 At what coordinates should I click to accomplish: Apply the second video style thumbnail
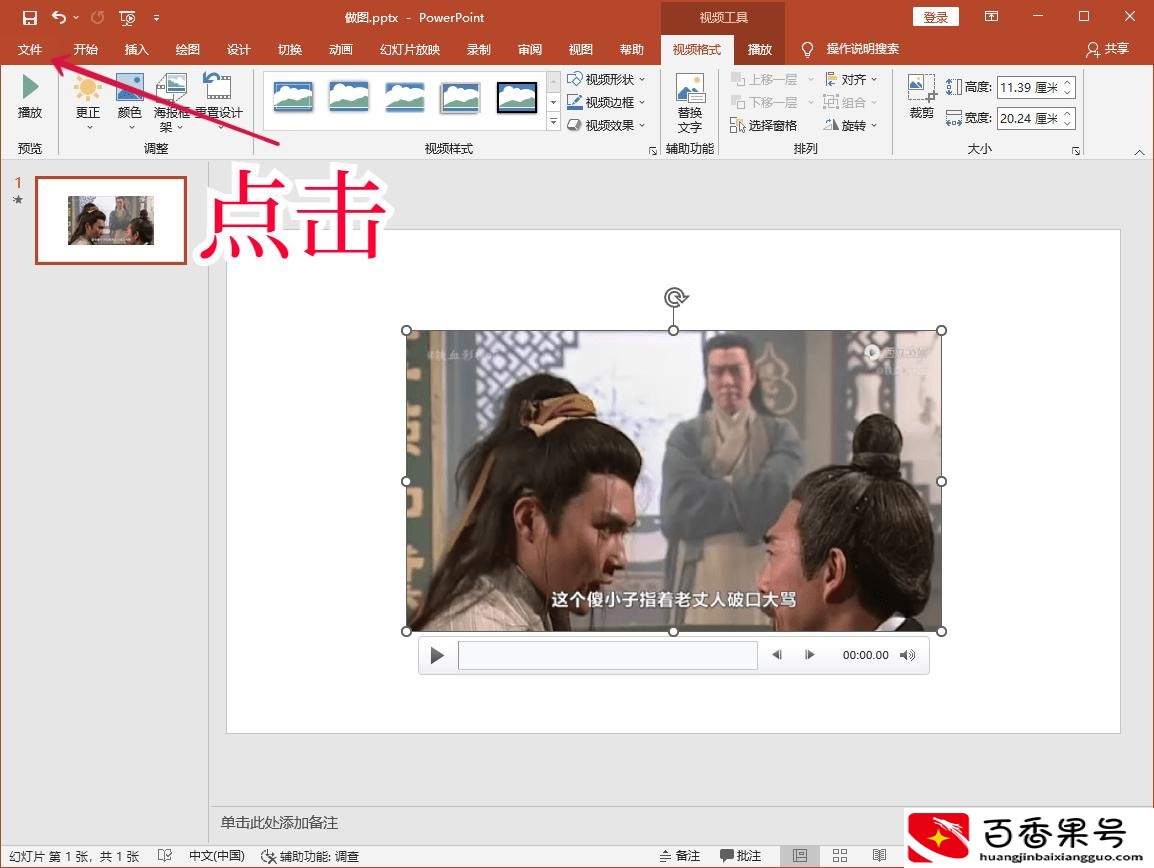point(349,97)
